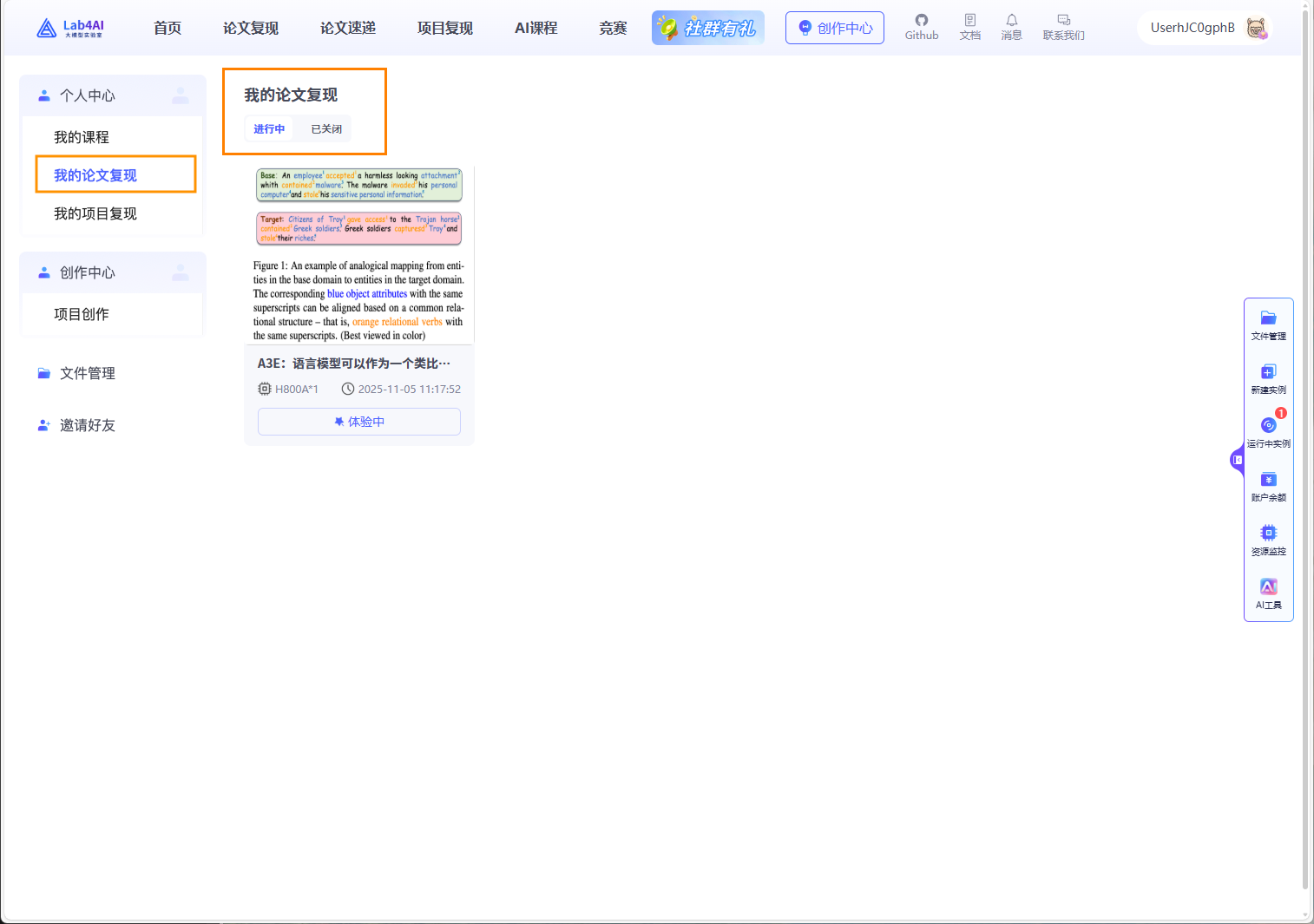Click the 创作中心 header button
1314x924 pixels.
click(834, 28)
